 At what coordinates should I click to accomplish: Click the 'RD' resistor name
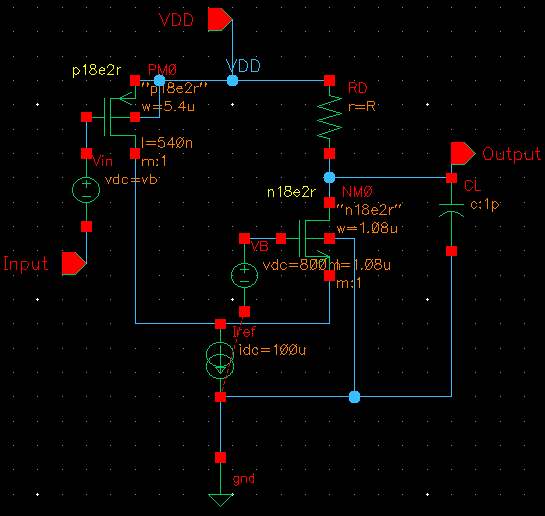357,88
